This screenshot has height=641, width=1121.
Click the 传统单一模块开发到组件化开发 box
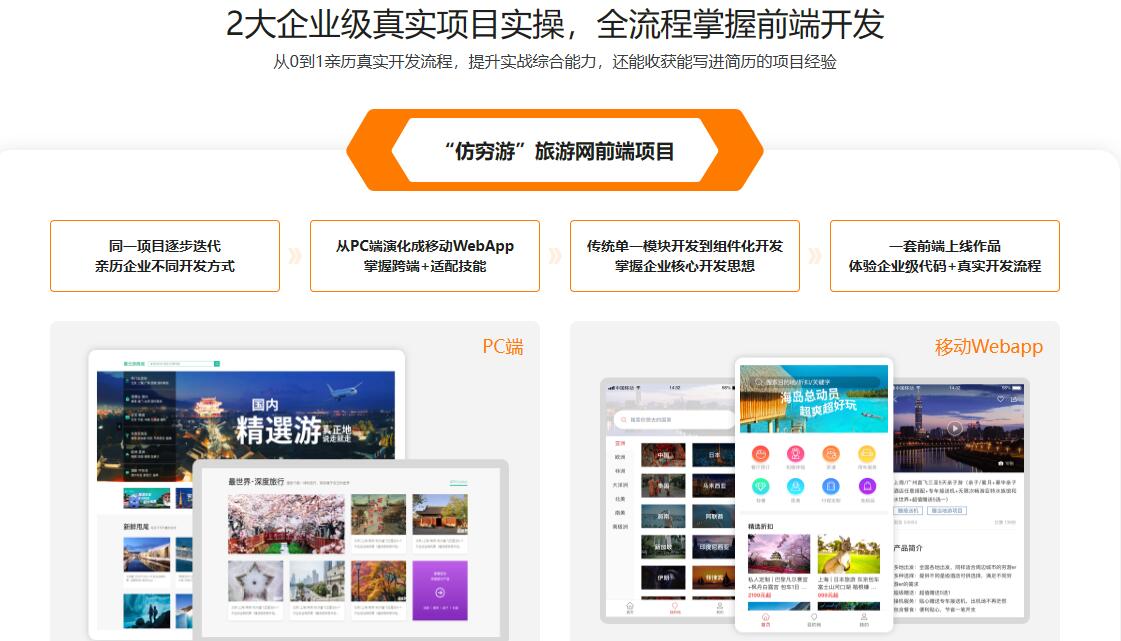pos(685,256)
